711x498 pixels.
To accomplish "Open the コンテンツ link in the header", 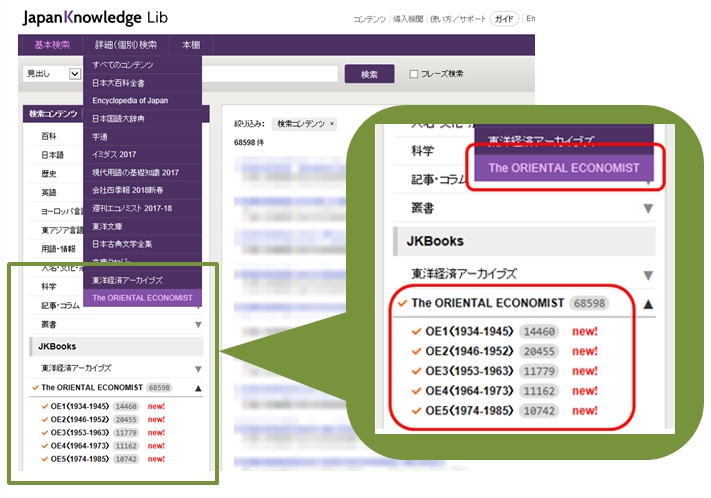I will 369,19.
